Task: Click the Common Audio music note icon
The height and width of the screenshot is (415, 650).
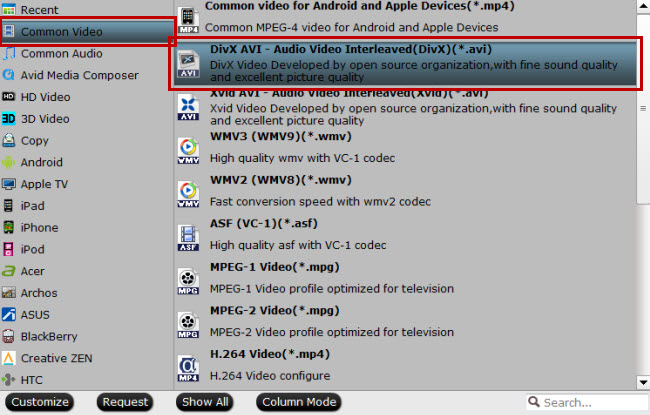Action: click(x=9, y=53)
